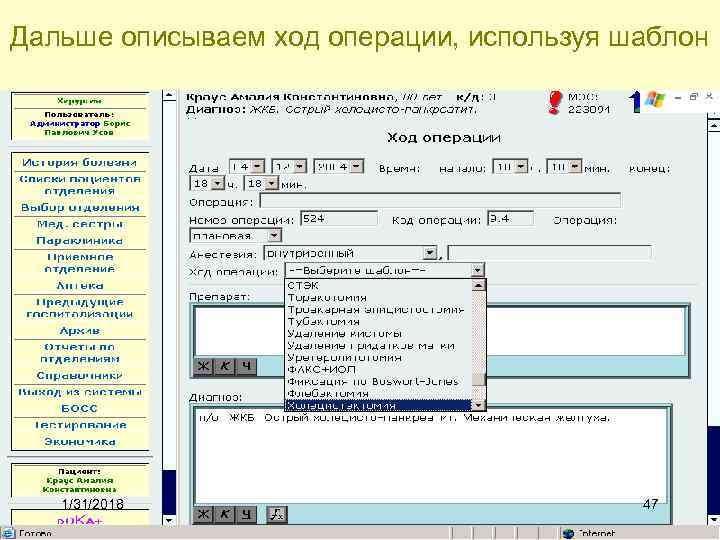Screen dimensions: 720x540
Task: Click the Номер операции field with 524
Action: [339, 219]
